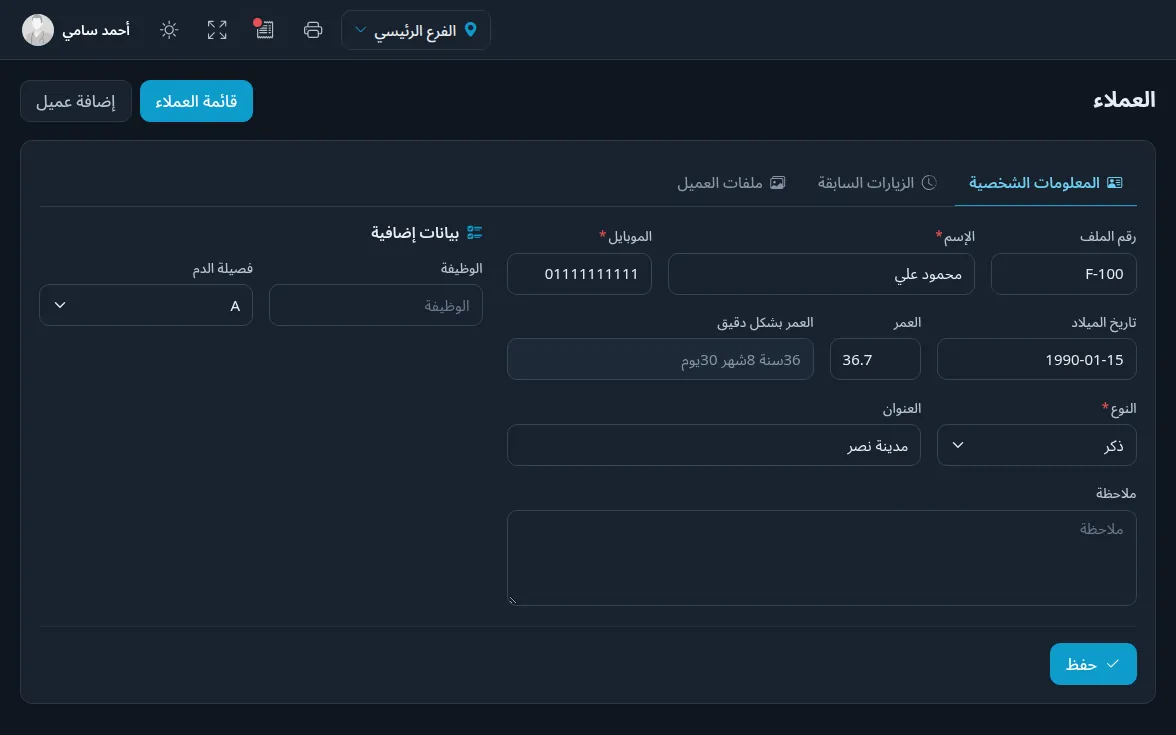The image size is (1176, 735).
Task: Click the clock icon on the الزيارات السابقة tab
Action: [928, 183]
